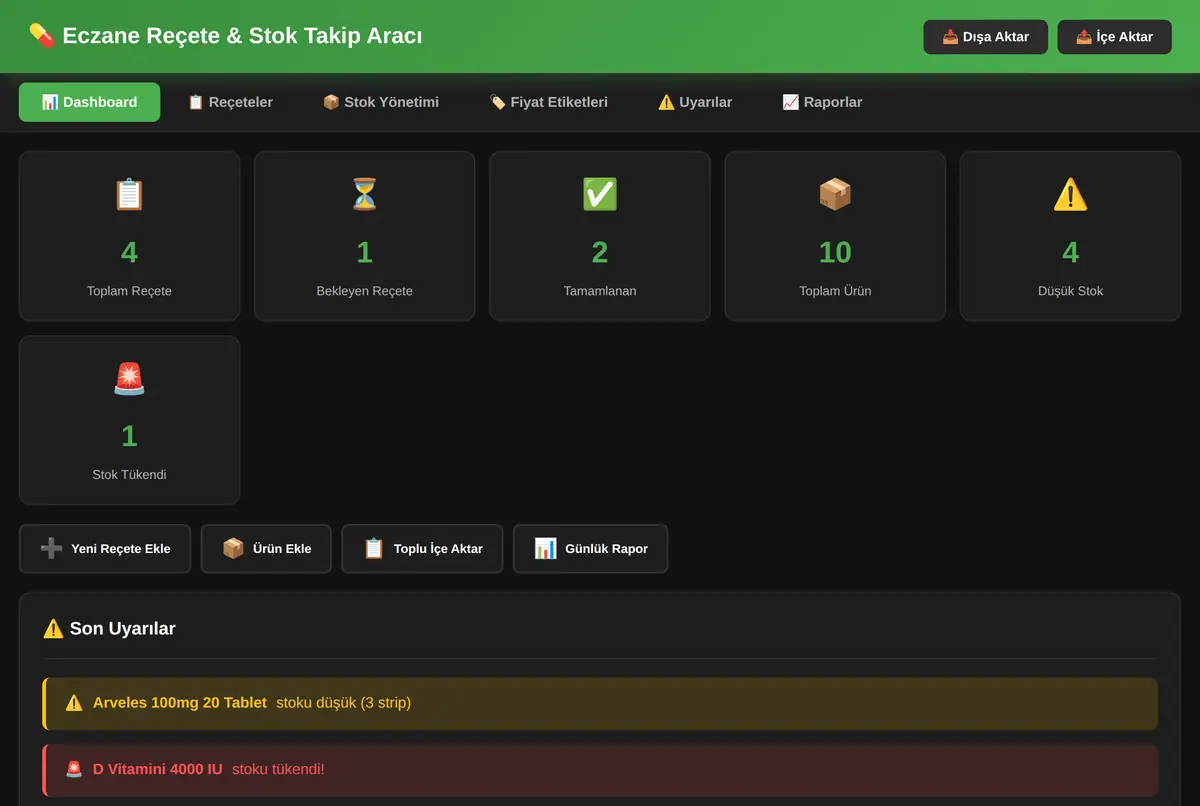Open the Günlük Rapor daily report

coord(590,549)
